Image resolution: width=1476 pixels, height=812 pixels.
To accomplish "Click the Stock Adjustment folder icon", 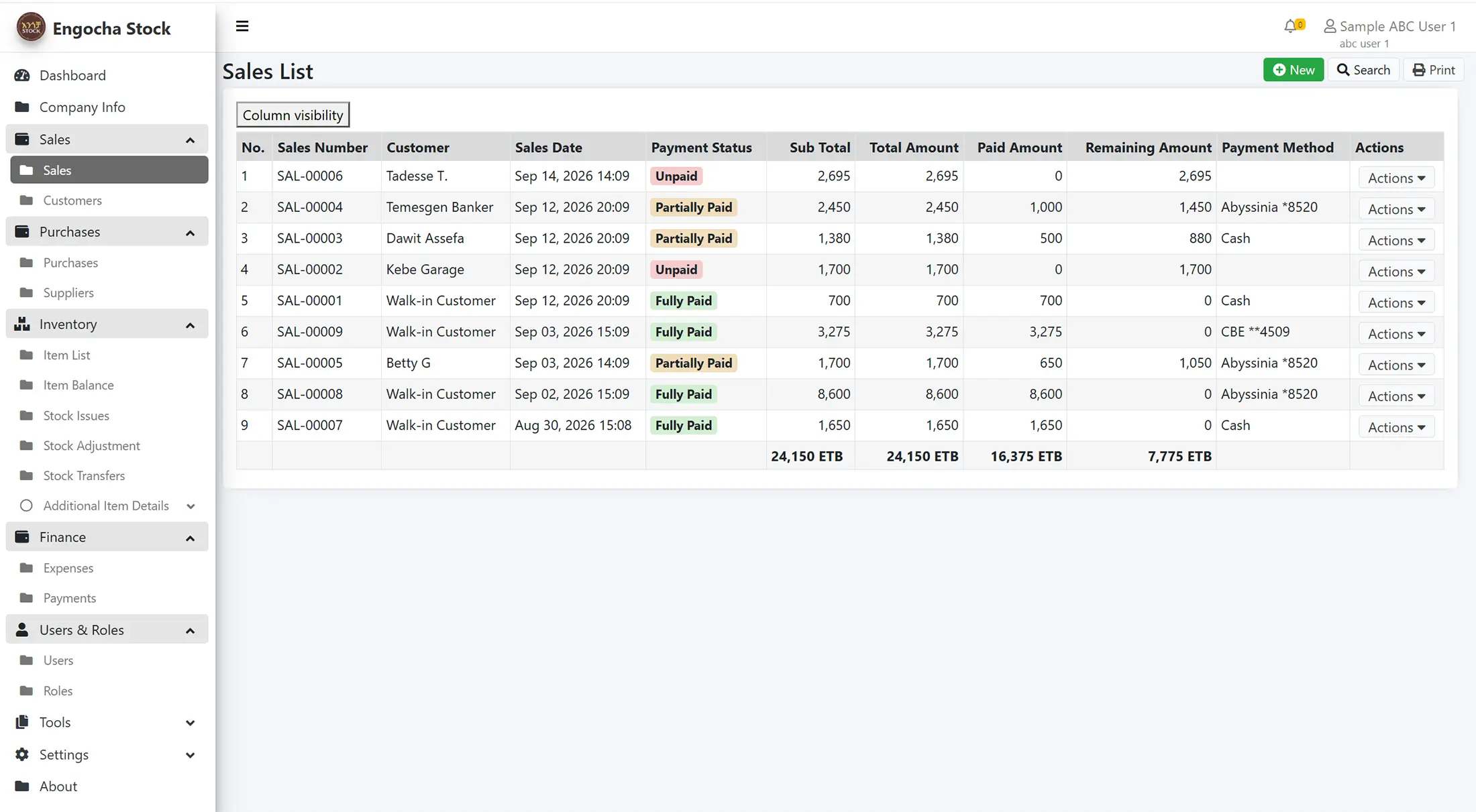I will [27, 445].
